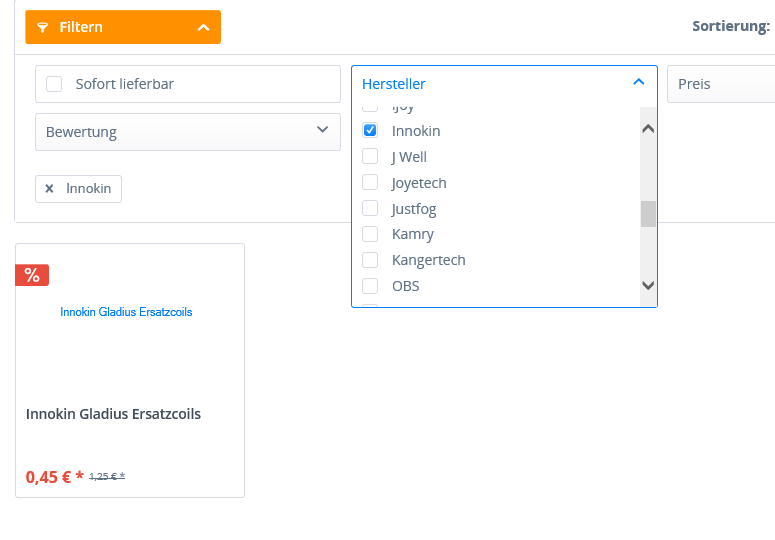775x540 pixels.
Task: Select the J Well checkbox
Action: pos(370,157)
